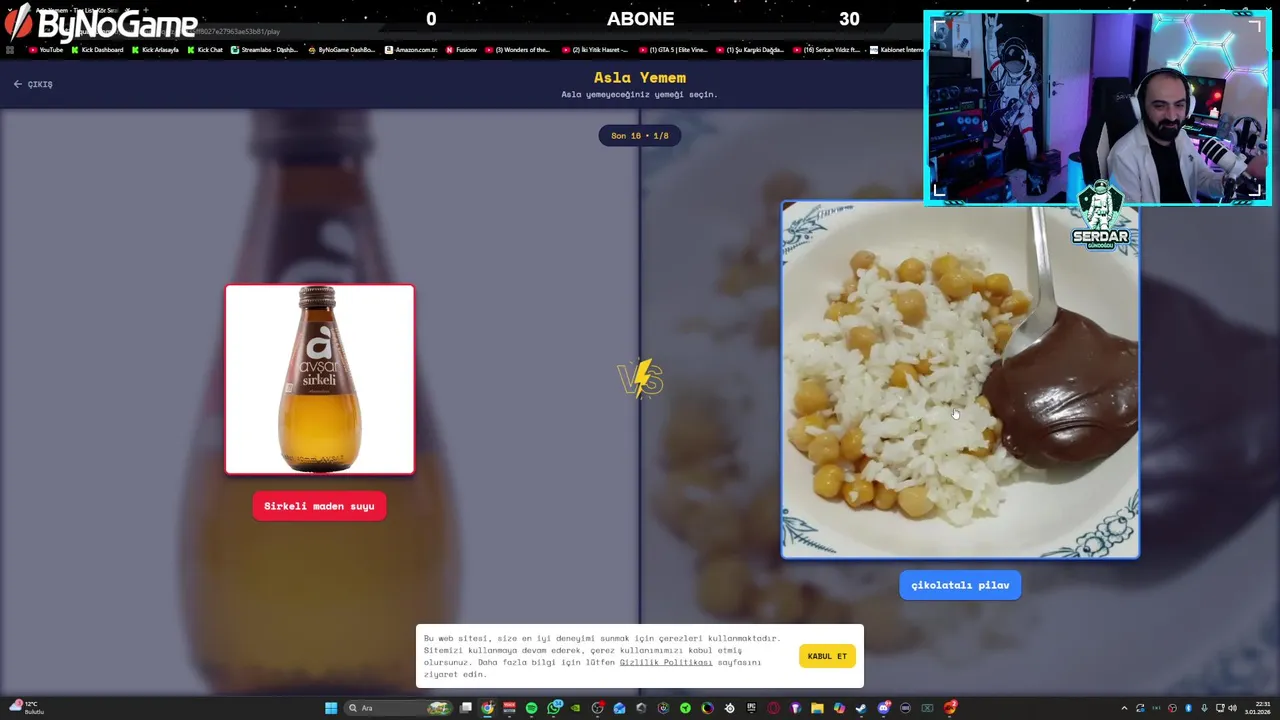Open the Wonders of the... bookmark
The width and height of the screenshot is (1280, 720).
pyautogui.click(x=517, y=50)
